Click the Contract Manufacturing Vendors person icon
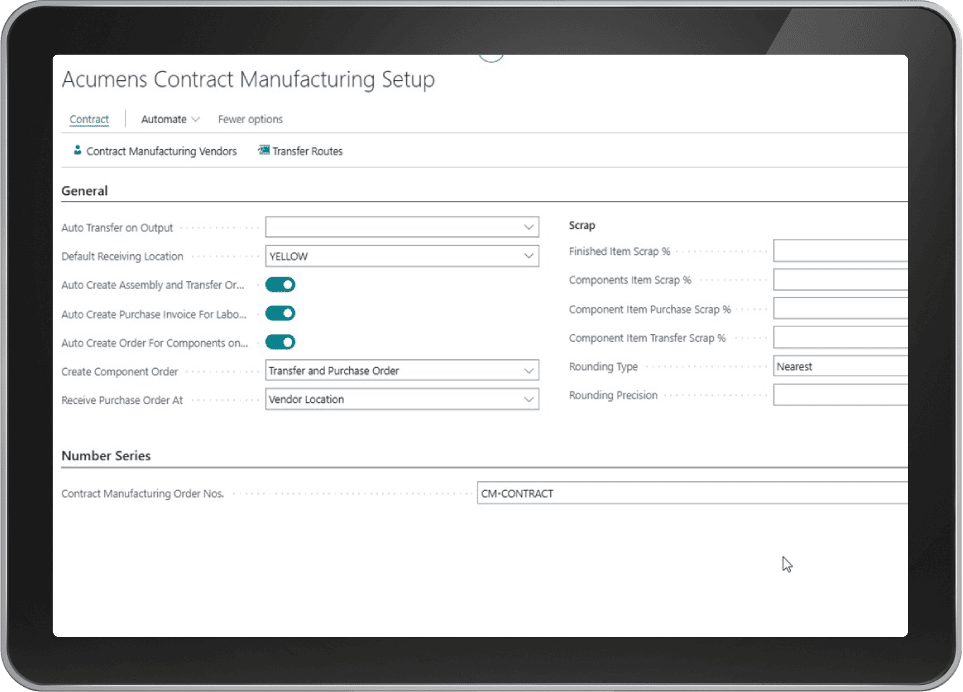This screenshot has height=692, width=963. [x=77, y=150]
